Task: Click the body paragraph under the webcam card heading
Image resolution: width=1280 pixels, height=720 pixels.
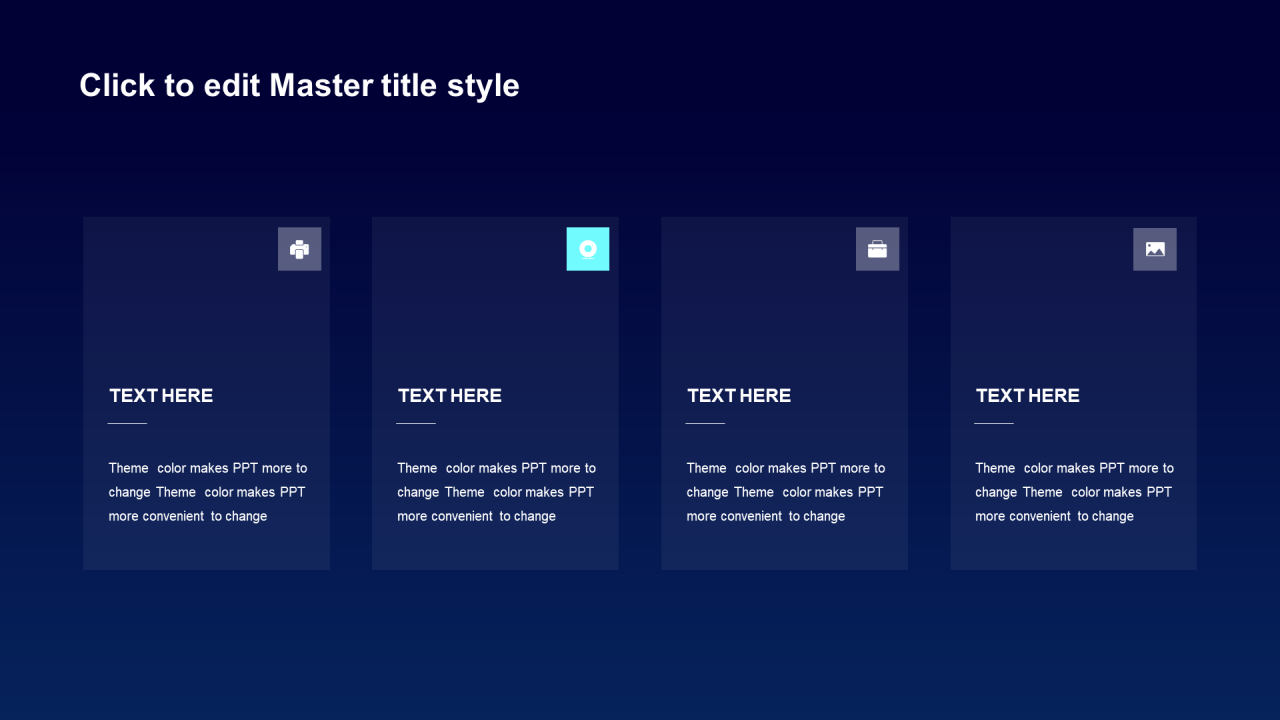Action: (x=496, y=492)
